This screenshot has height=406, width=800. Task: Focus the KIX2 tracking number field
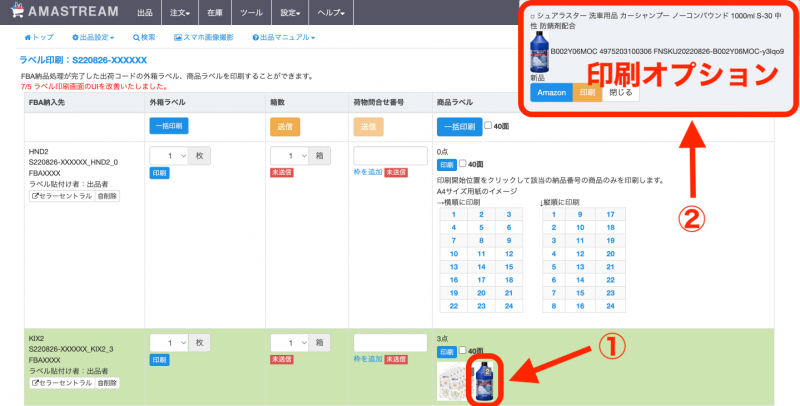click(390, 343)
